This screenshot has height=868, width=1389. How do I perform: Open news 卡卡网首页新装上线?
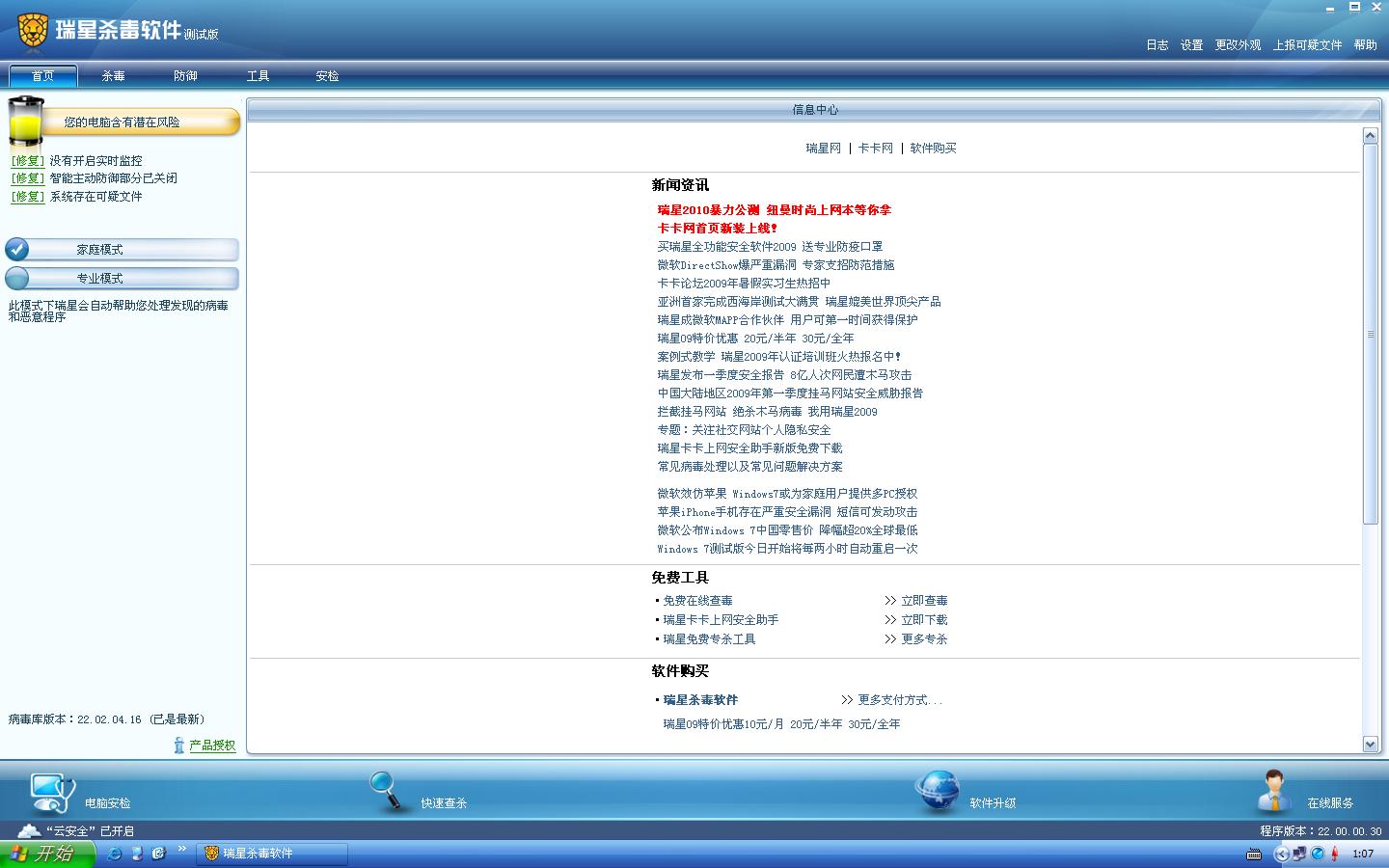(x=718, y=229)
